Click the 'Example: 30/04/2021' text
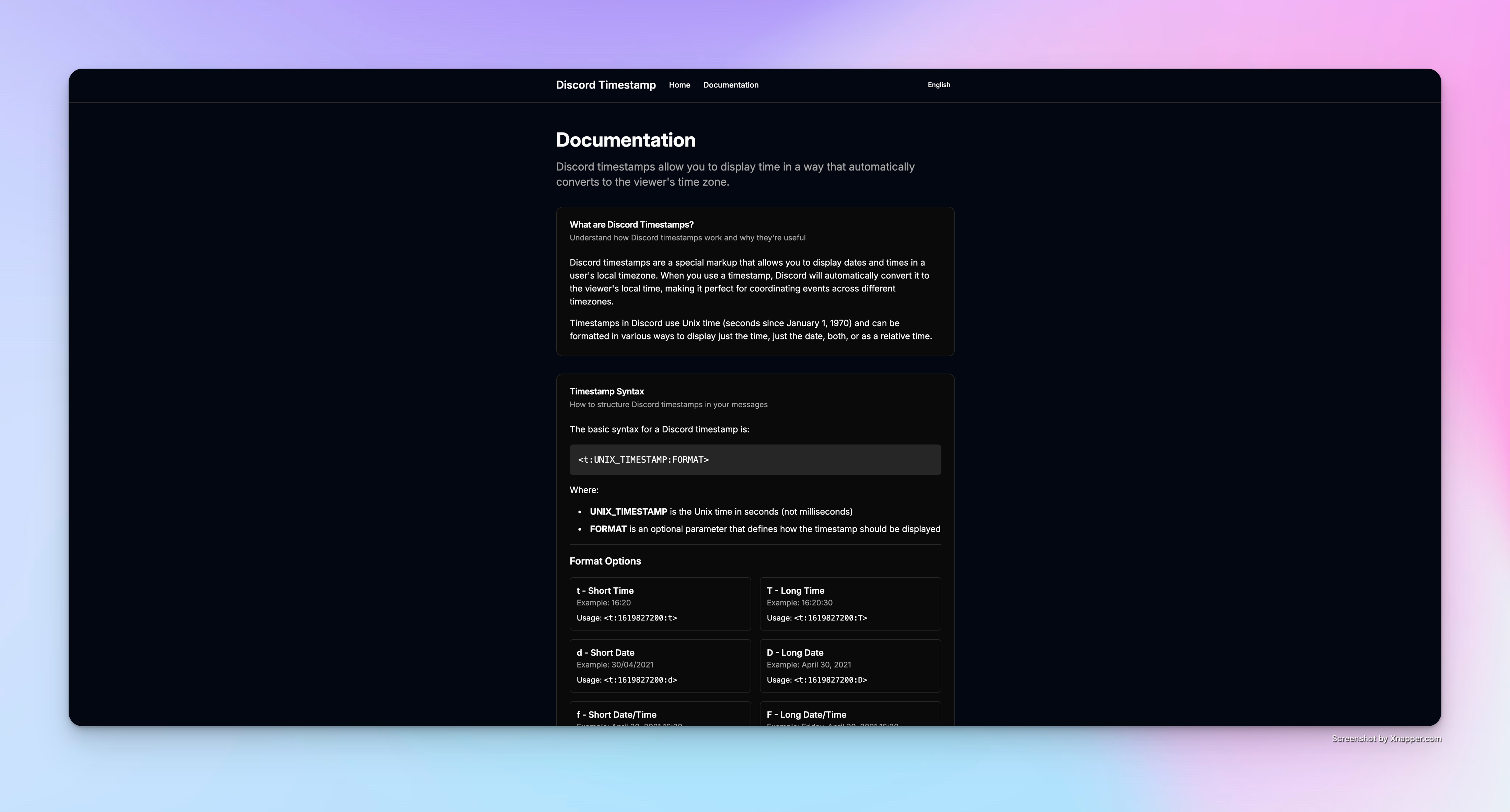Viewport: 1510px width, 812px height. (x=614, y=665)
